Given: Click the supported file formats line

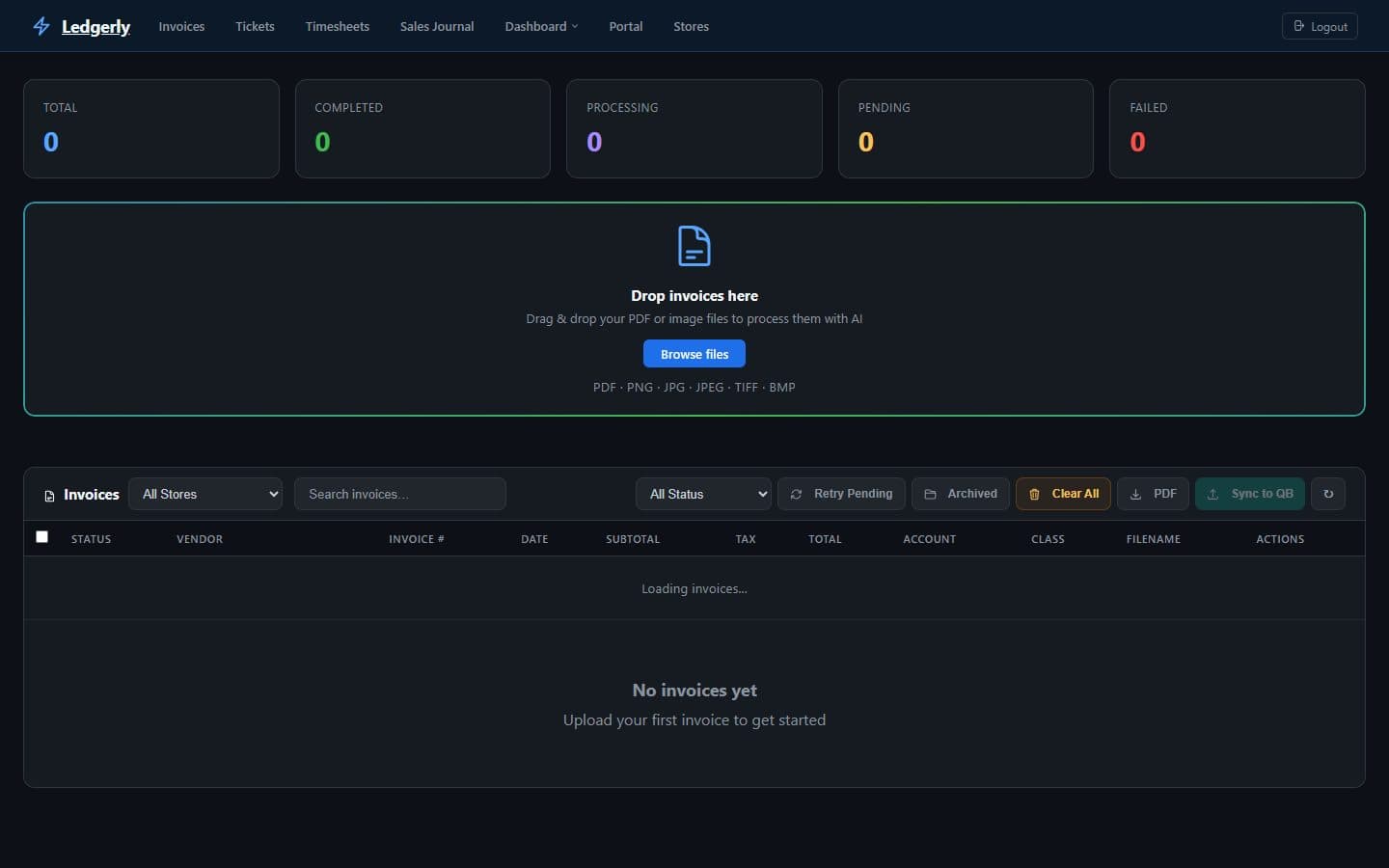Looking at the screenshot, I should coord(694,387).
